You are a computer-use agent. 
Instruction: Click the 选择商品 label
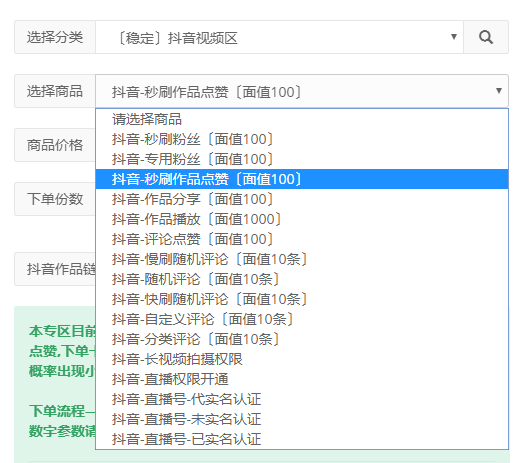tap(55, 91)
